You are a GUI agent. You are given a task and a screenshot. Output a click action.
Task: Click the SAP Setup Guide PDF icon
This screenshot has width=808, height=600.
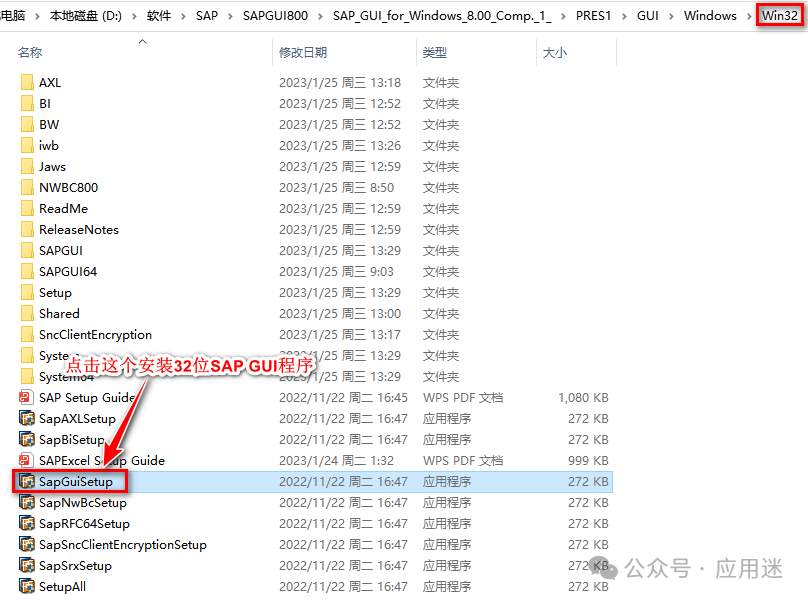[x=26, y=397]
